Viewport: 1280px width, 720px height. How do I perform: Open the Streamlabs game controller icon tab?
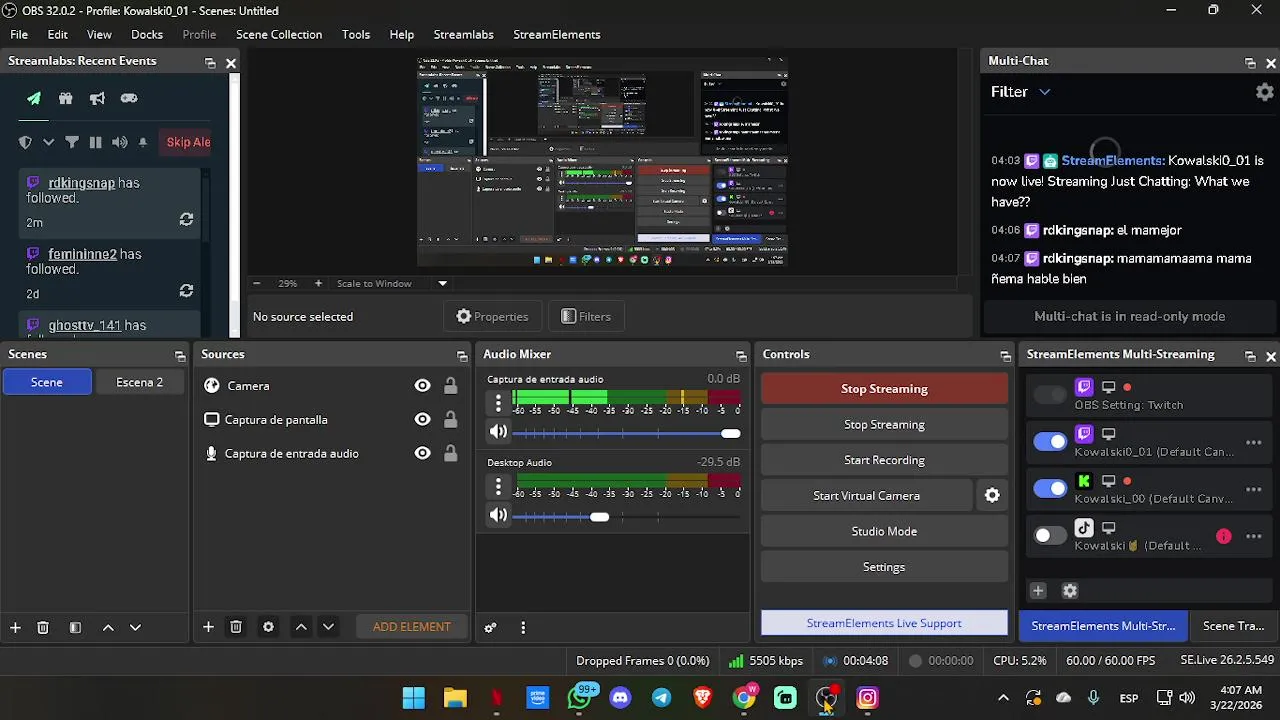129,98
